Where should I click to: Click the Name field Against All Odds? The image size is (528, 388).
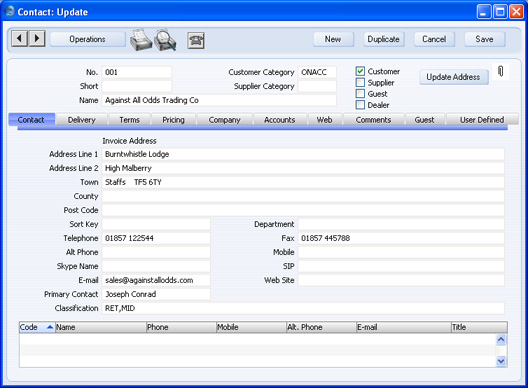(x=219, y=100)
